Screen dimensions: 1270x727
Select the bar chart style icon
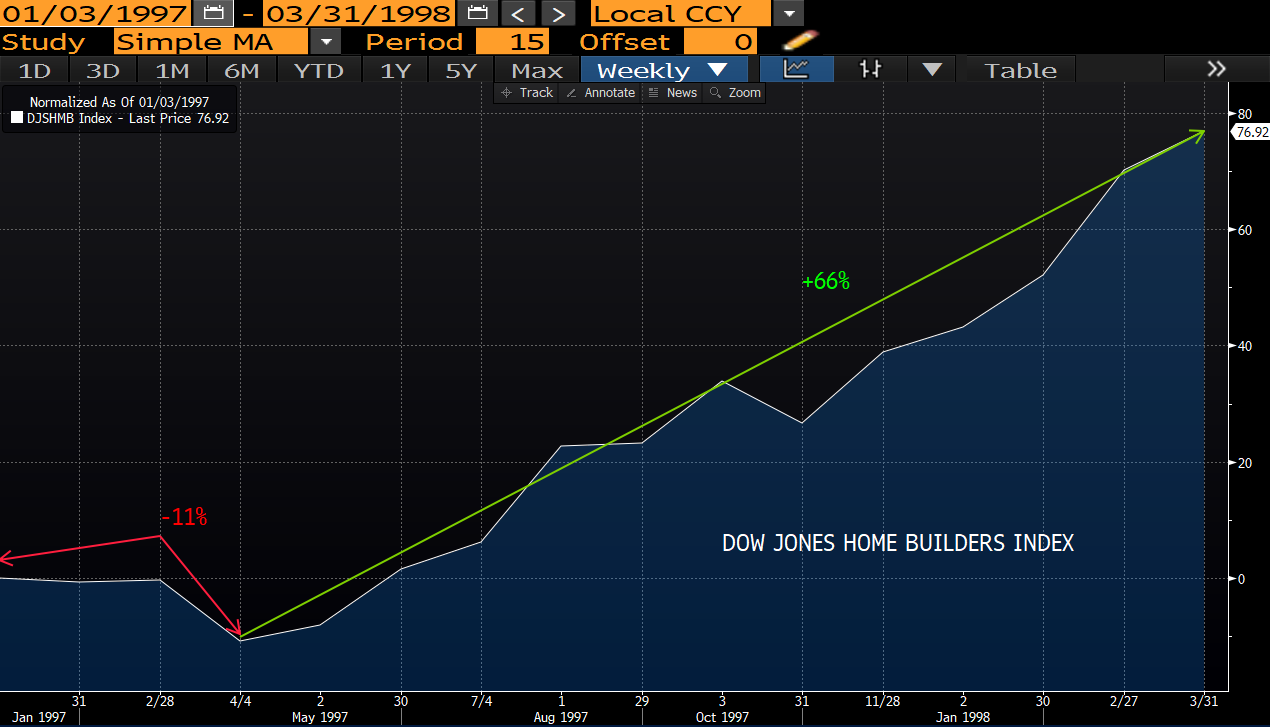tap(871, 69)
